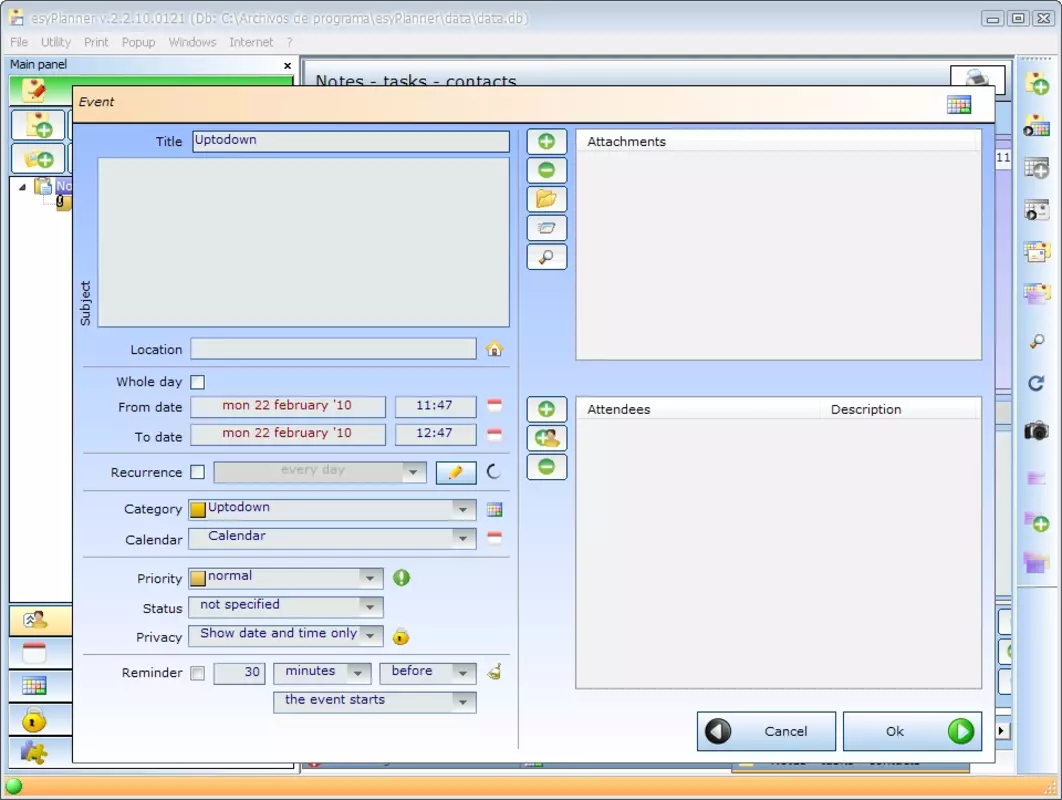
Task: Remove attachment with green minus icon
Action: 547,170
